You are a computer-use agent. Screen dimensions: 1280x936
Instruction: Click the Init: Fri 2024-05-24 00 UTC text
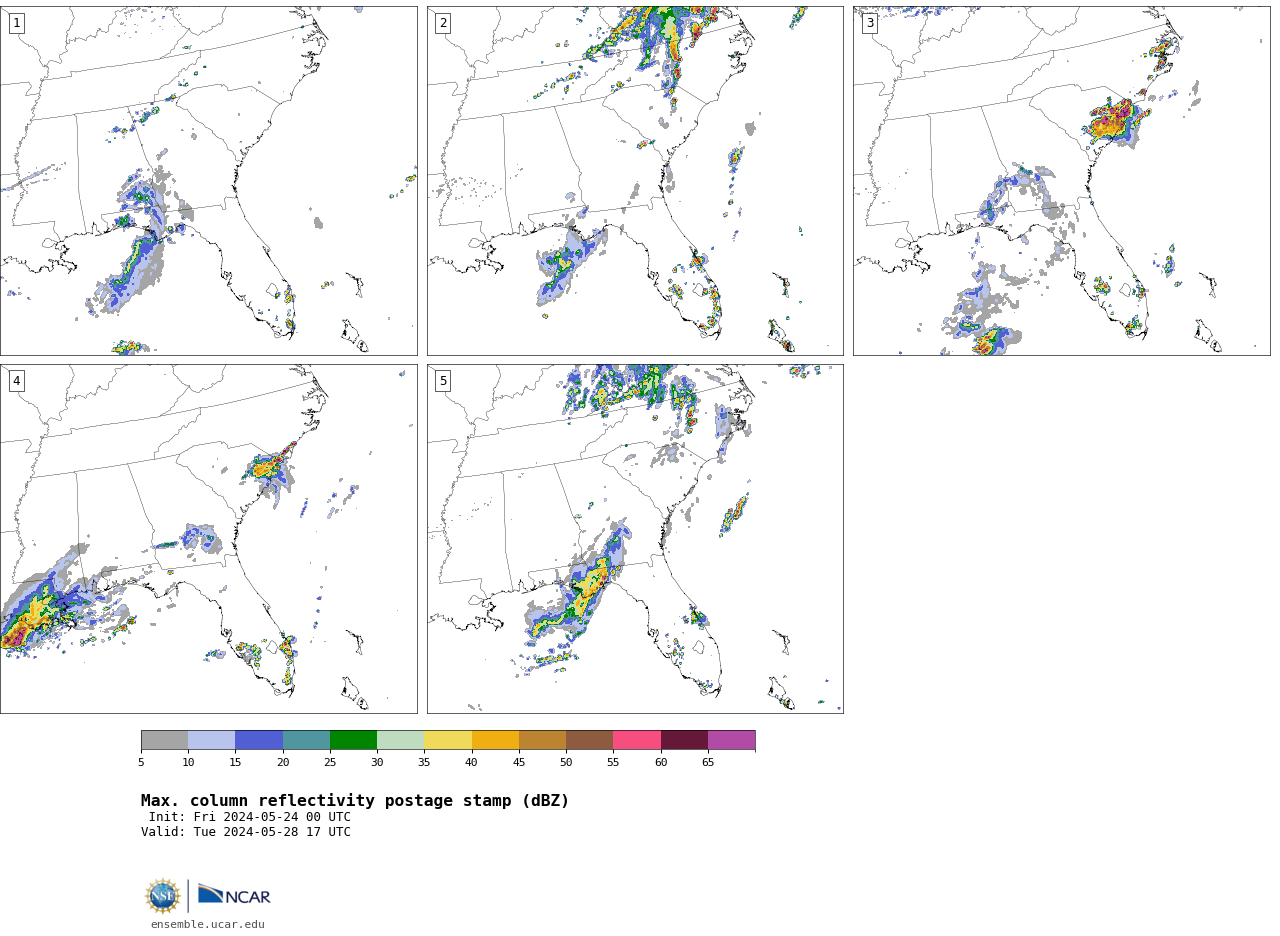[x=250, y=817]
